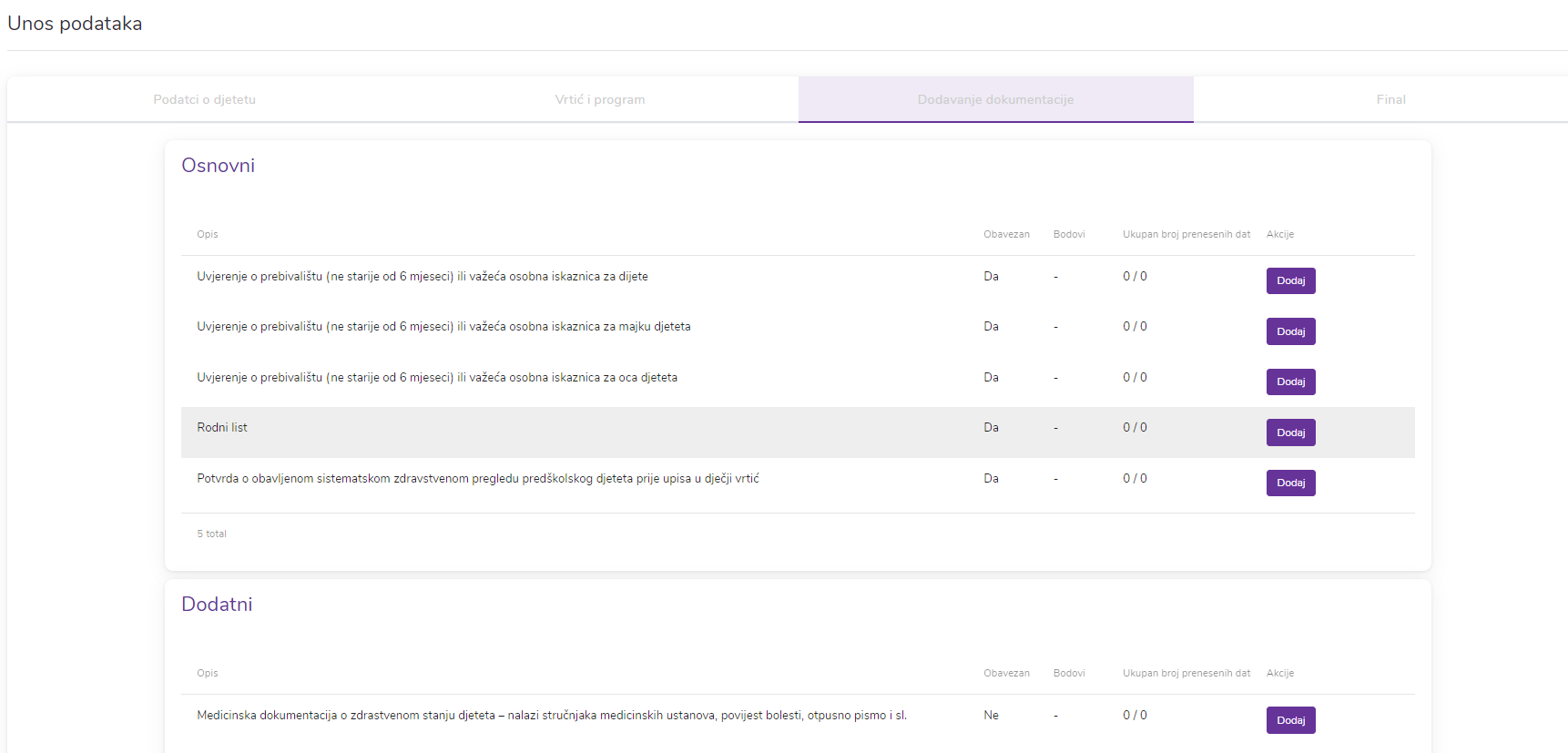Click Dodaj for child's residence certificate (za dijete)

1290,280
